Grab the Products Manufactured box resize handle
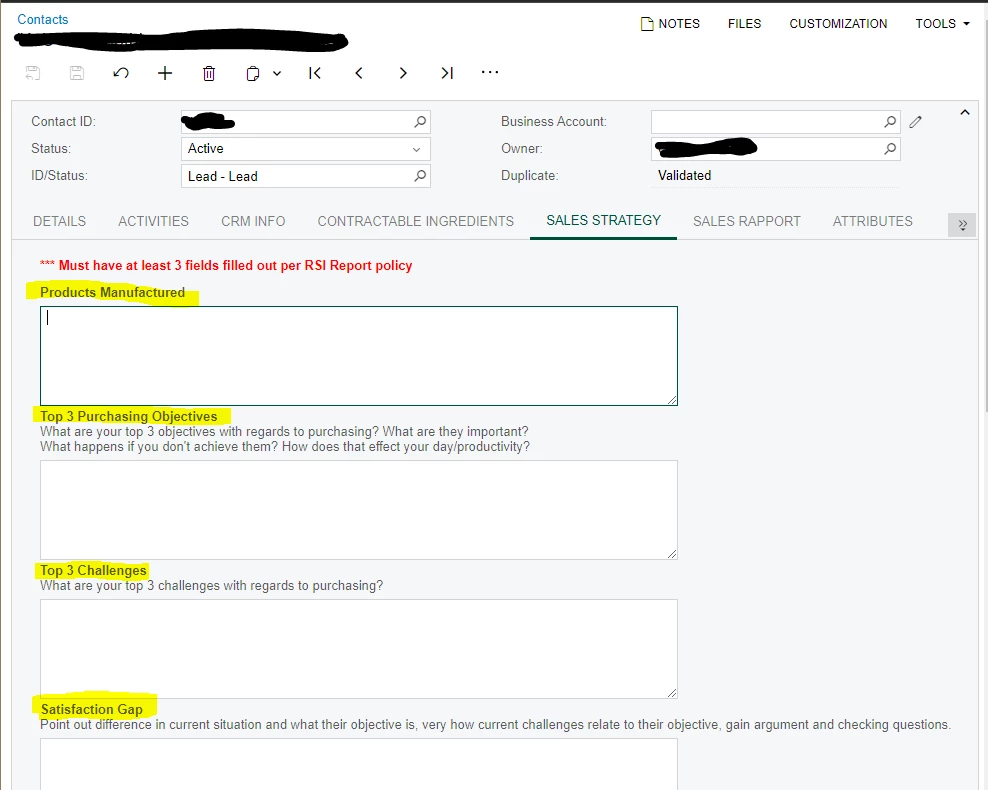 [x=672, y=400]
